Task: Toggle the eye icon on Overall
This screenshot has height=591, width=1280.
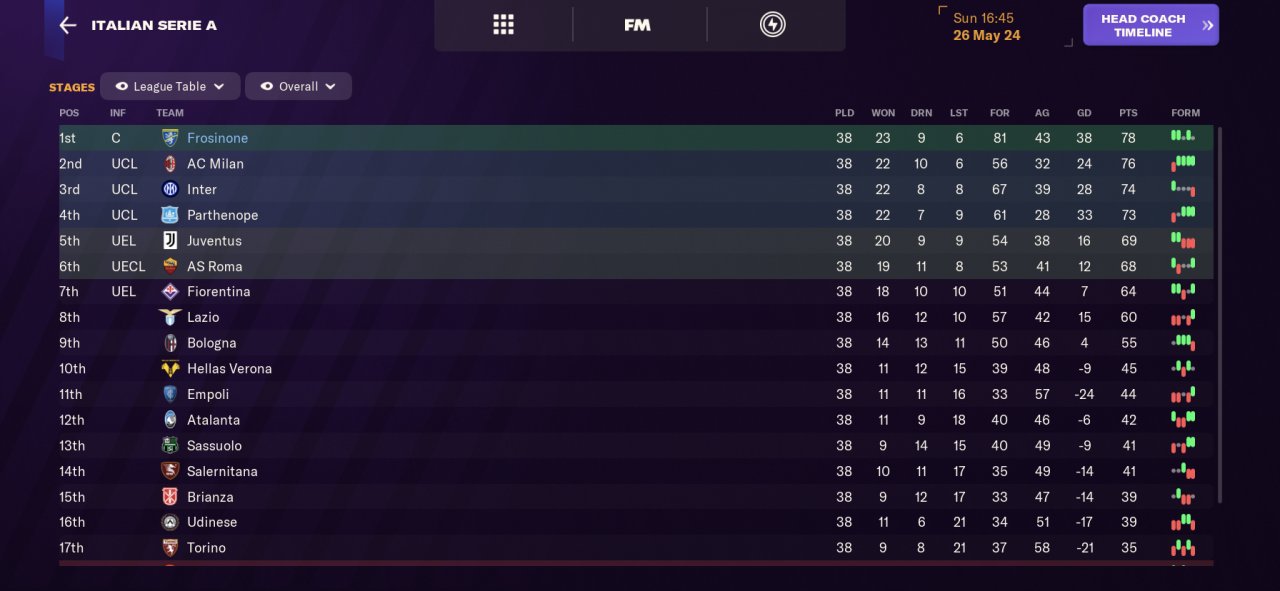Action: 267,86
